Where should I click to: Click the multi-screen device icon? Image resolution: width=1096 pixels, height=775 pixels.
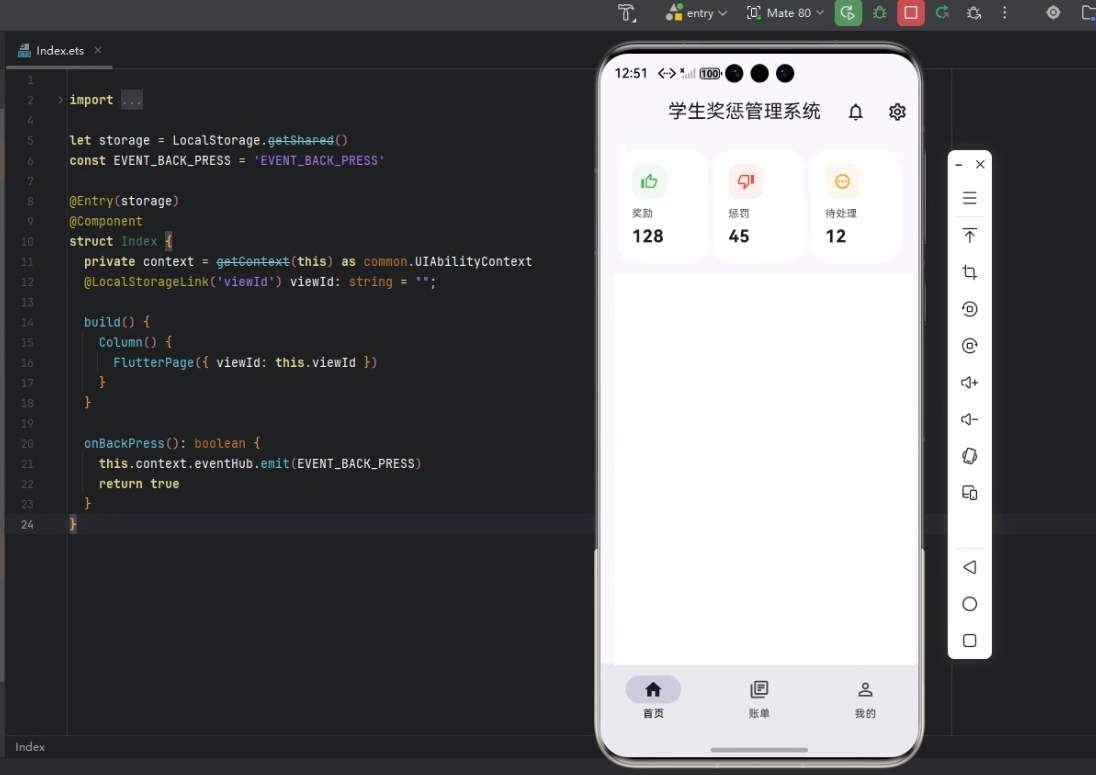point(969,493)
